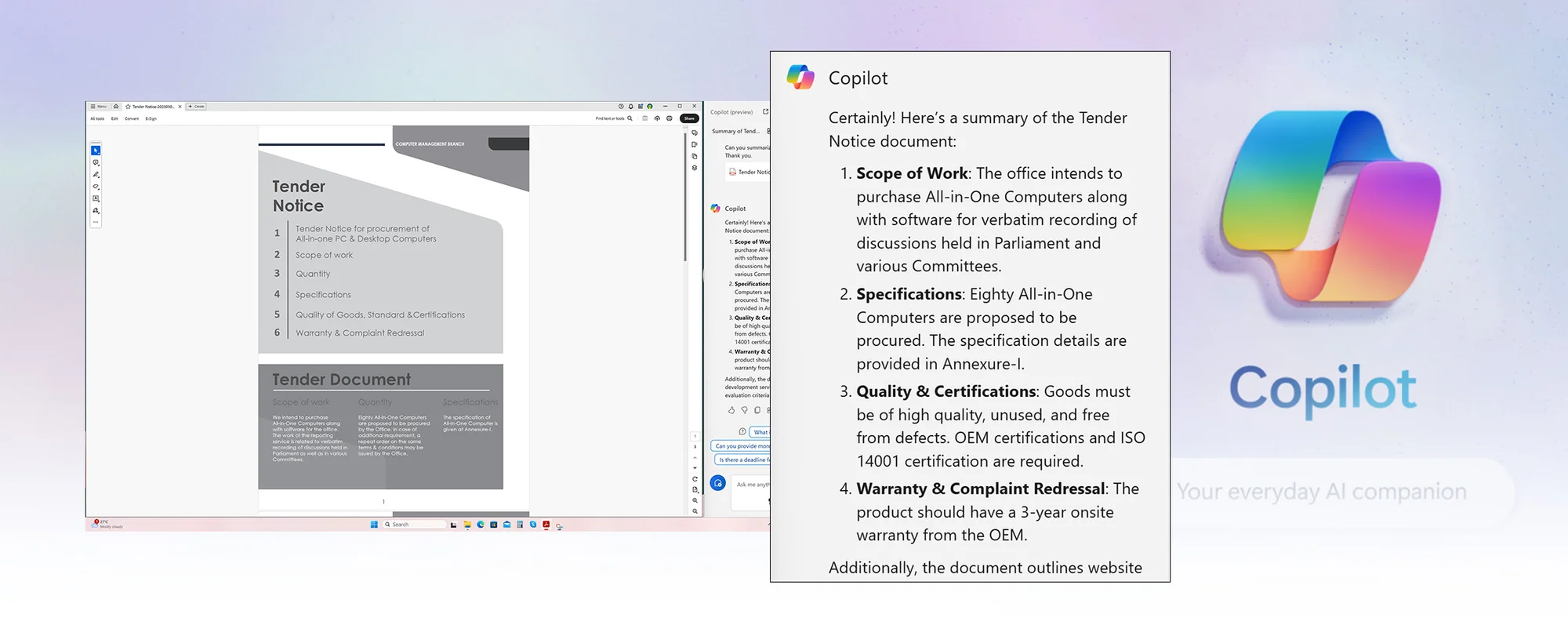Select the arrow Selection tool
Screen dimensions: 1568x636
[96, 151]
